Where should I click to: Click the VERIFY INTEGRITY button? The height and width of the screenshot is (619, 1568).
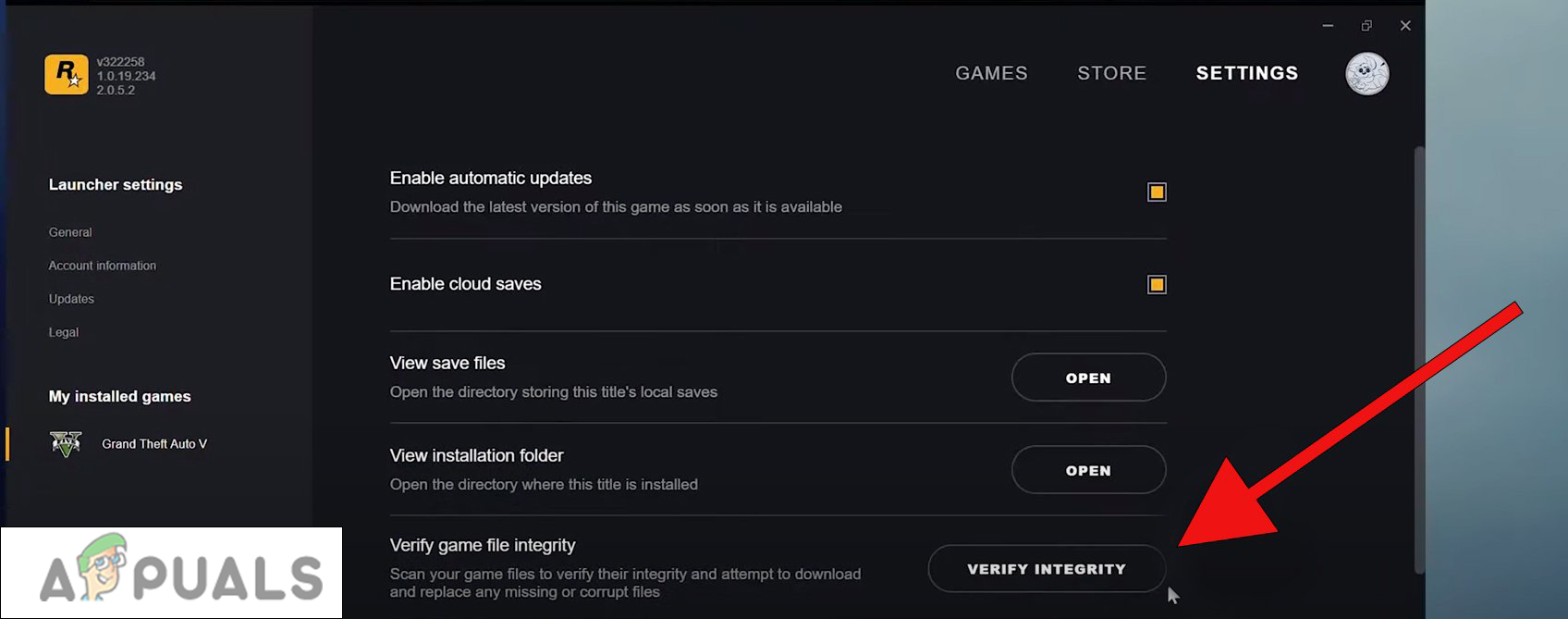coord(1046,568)
